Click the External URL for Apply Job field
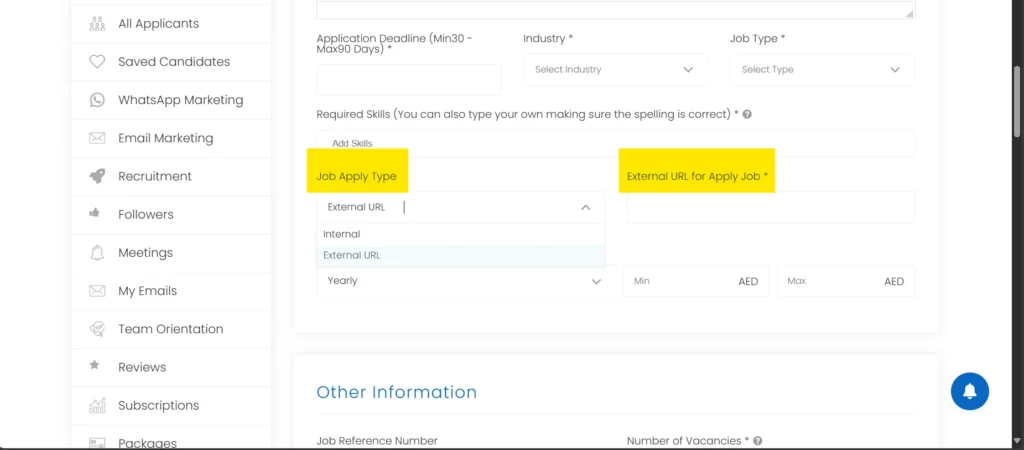The height and width of the screenshot is (450, 1024). click(771, 208)
